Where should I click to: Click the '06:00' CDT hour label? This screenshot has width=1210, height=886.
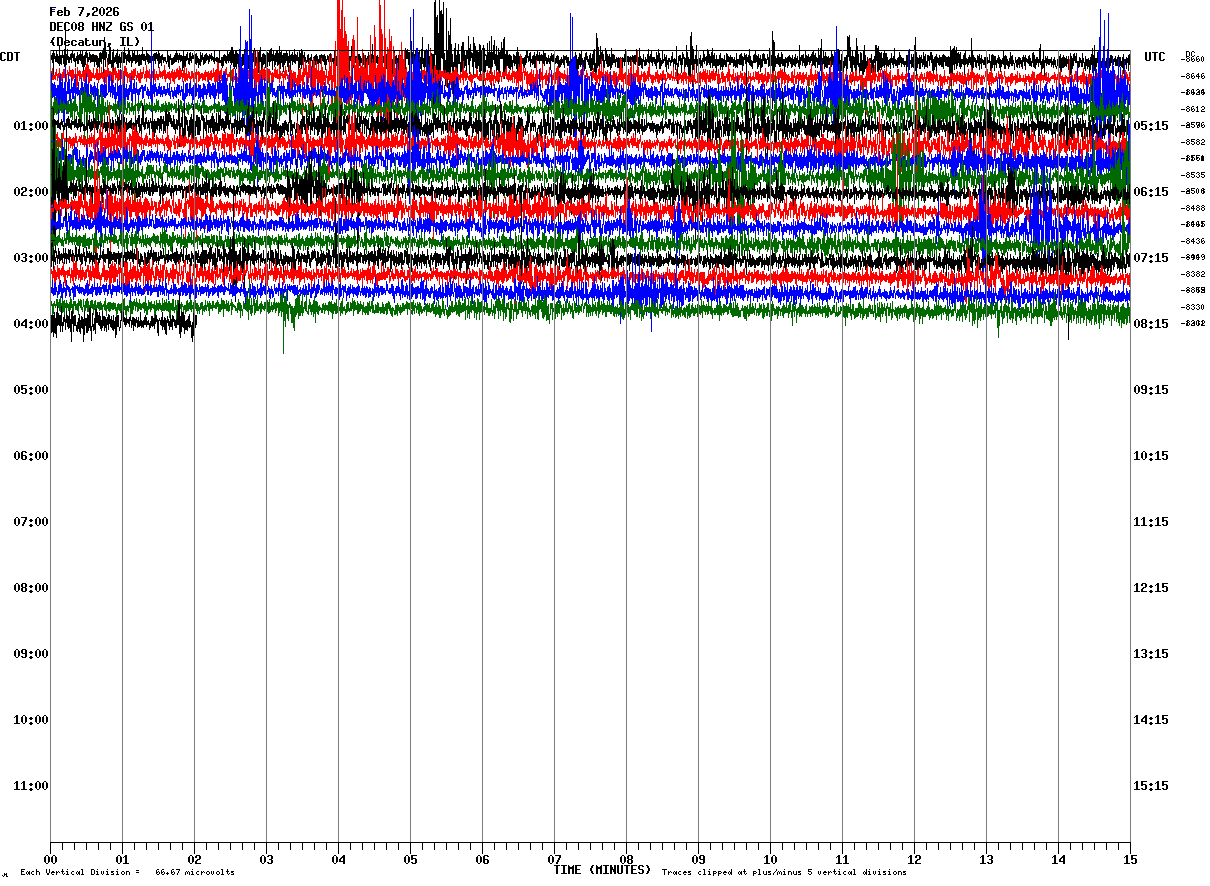(31, 456)
